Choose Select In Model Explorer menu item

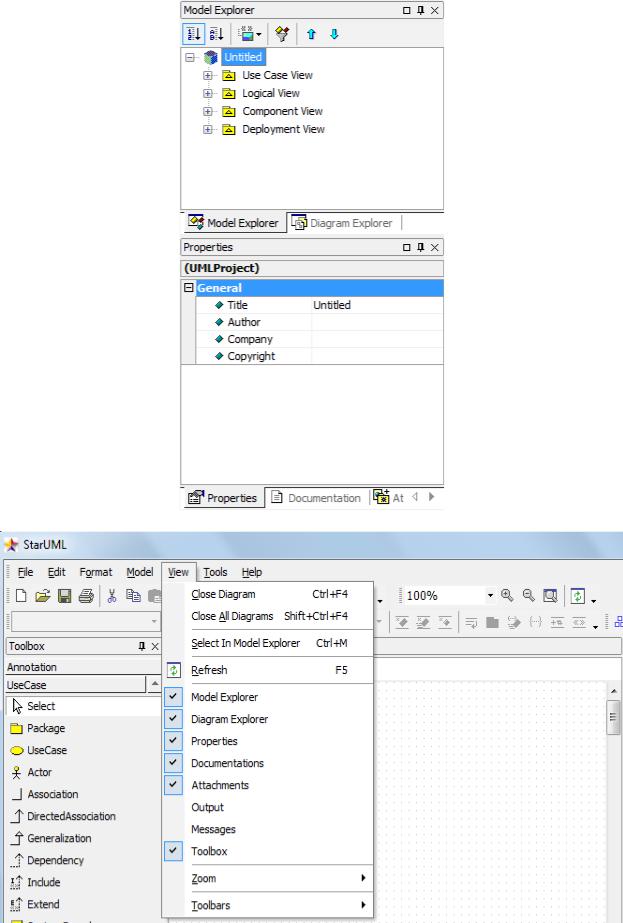point(268,643)
